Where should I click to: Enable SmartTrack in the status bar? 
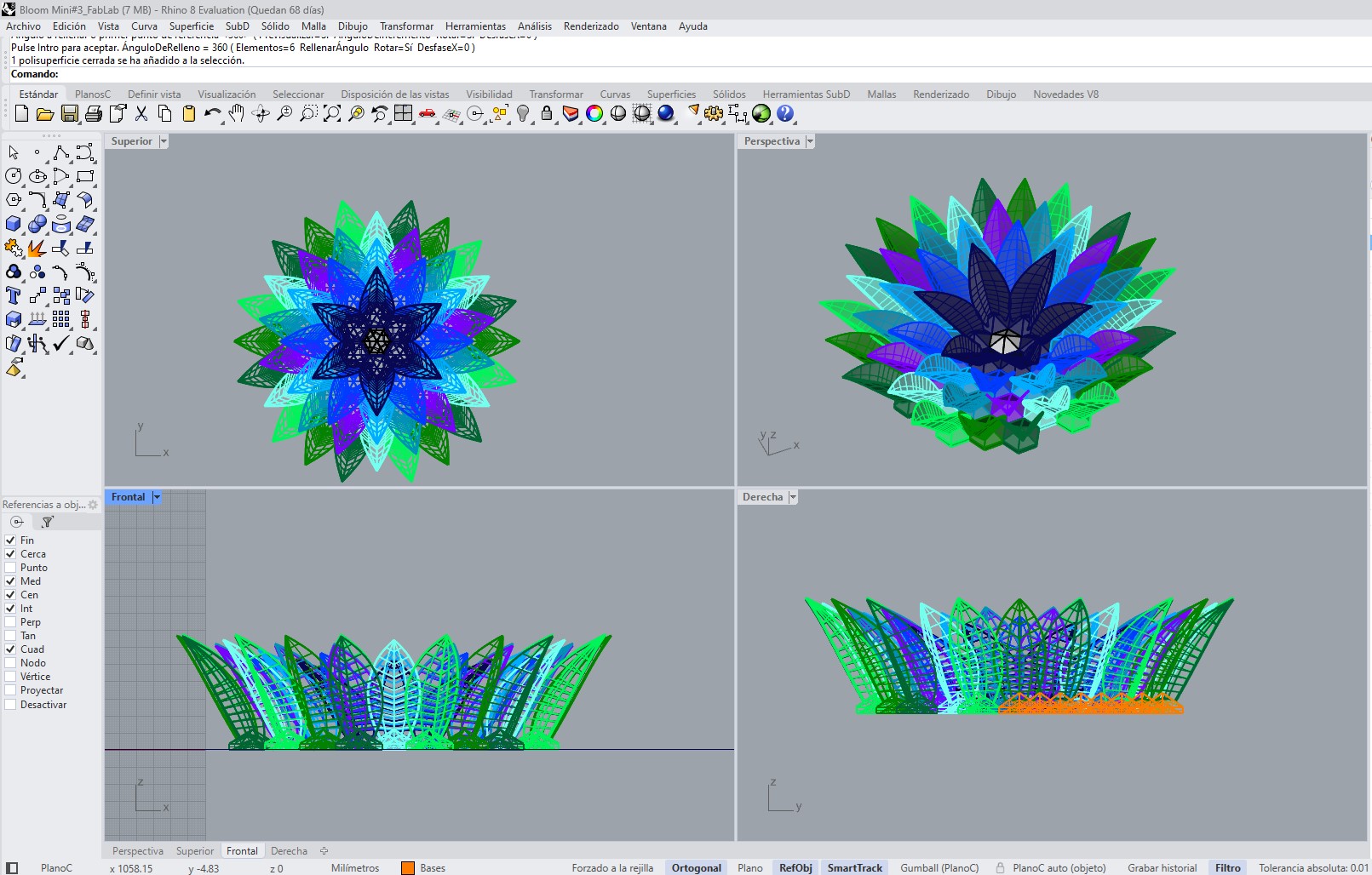[x=855, y=866]
